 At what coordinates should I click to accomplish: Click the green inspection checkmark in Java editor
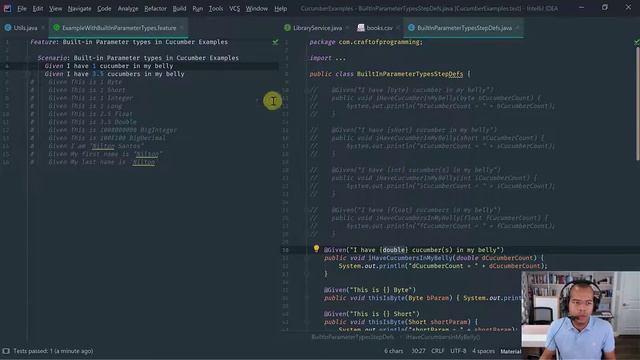coord(637,42)
